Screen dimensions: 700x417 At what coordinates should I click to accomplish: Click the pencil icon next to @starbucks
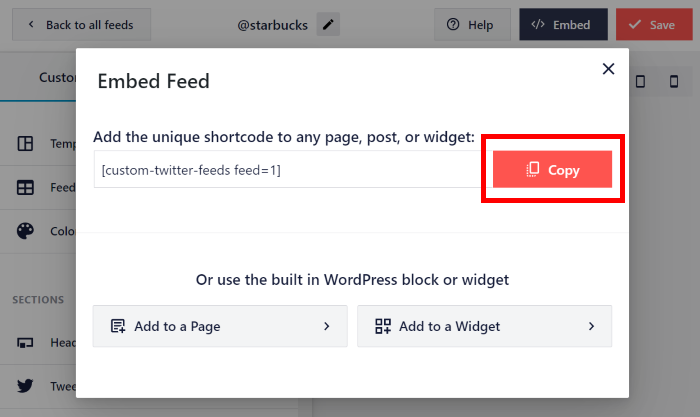coord(328,24)
